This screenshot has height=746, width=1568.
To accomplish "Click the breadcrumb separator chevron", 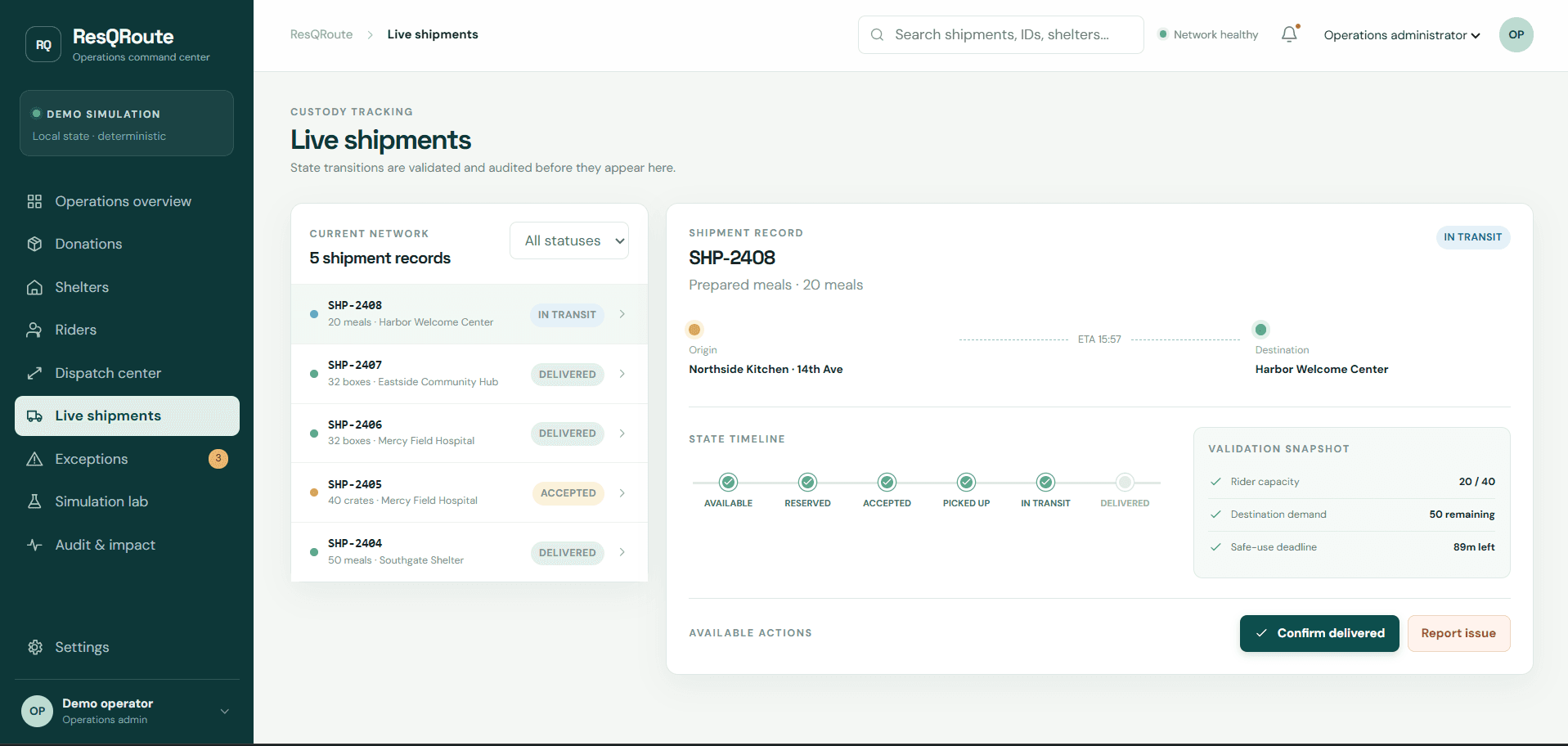I will (x=370, y=34).
